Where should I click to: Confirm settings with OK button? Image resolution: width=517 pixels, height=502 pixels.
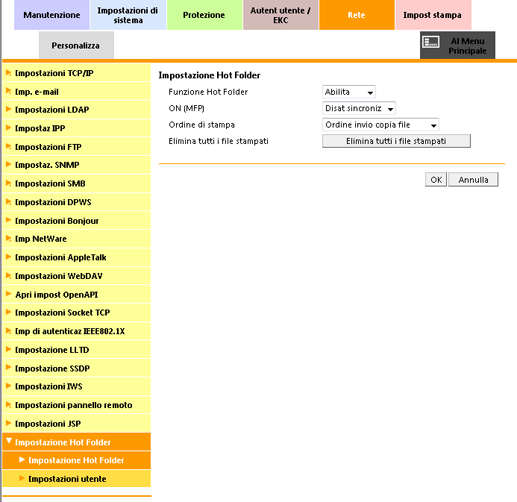(x=436, y=180)
